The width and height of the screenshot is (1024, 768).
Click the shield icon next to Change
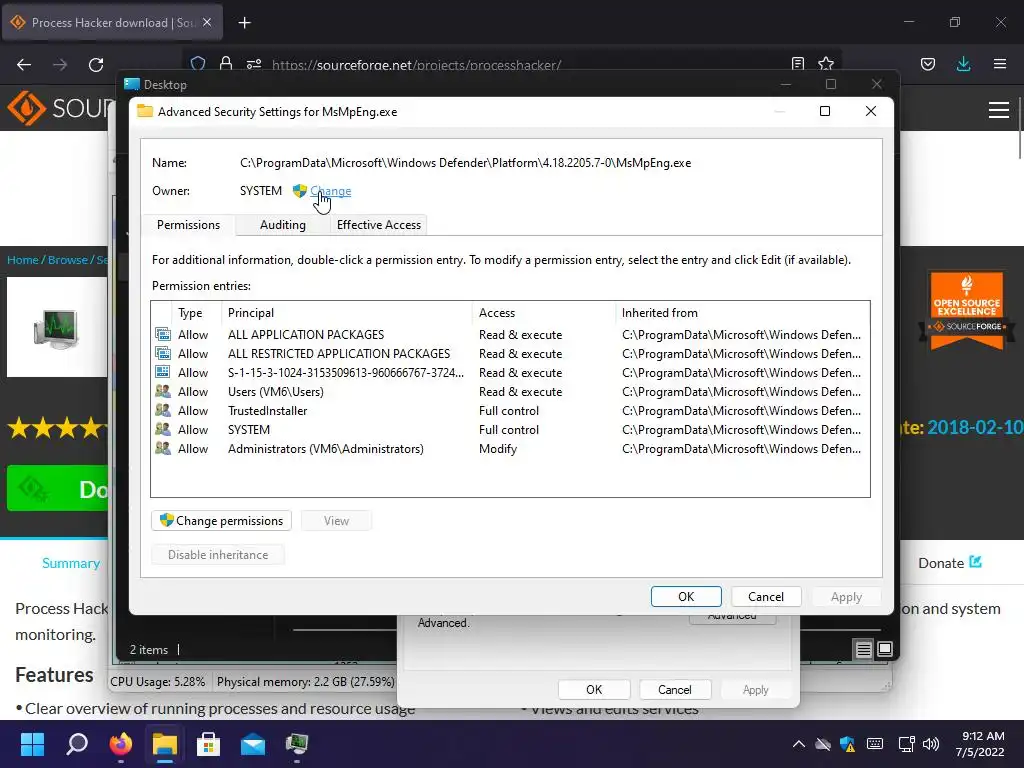pyautogui.click(x=300, y=190)
